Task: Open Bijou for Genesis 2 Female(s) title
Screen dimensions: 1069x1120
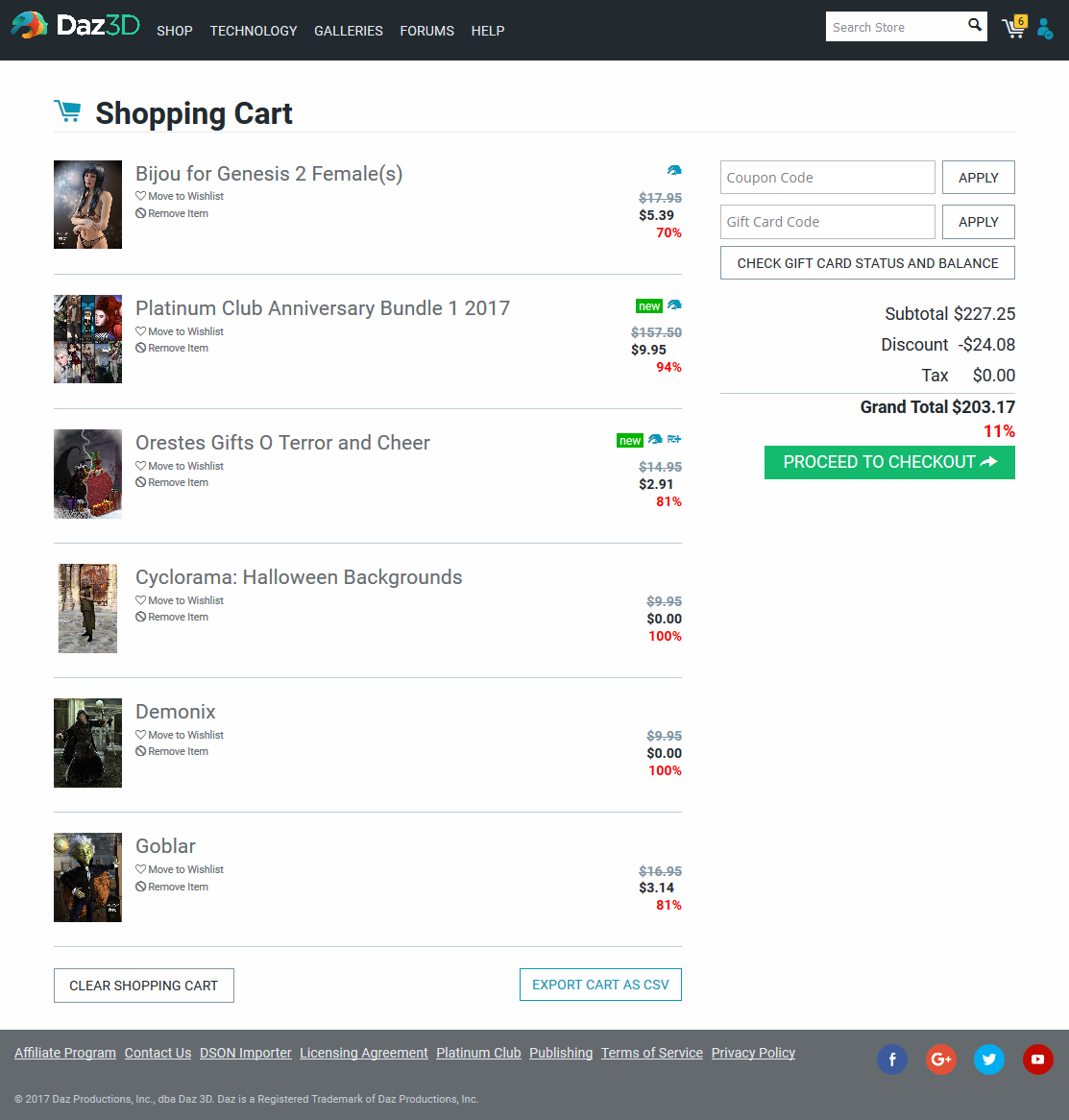Action: 269,174
